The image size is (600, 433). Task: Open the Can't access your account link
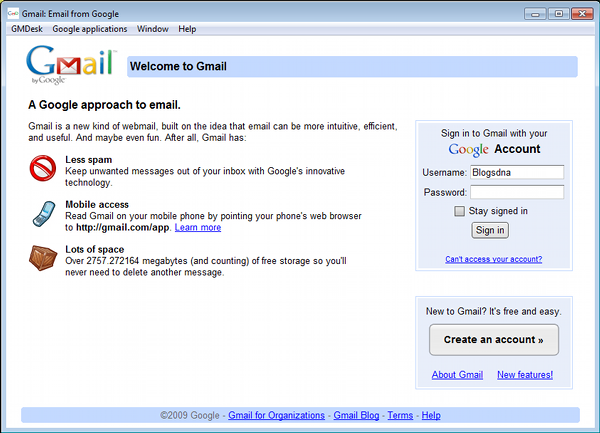494,259
